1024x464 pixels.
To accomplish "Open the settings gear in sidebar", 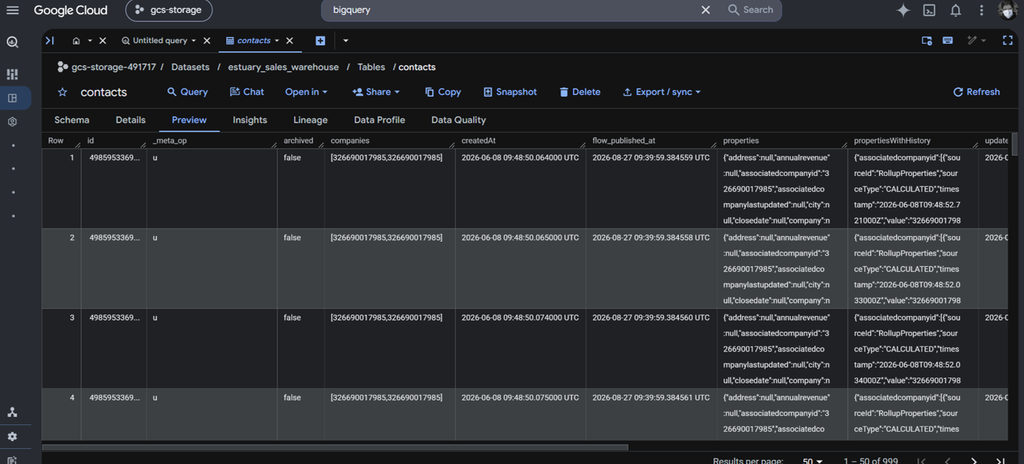I will coord(12,437).
